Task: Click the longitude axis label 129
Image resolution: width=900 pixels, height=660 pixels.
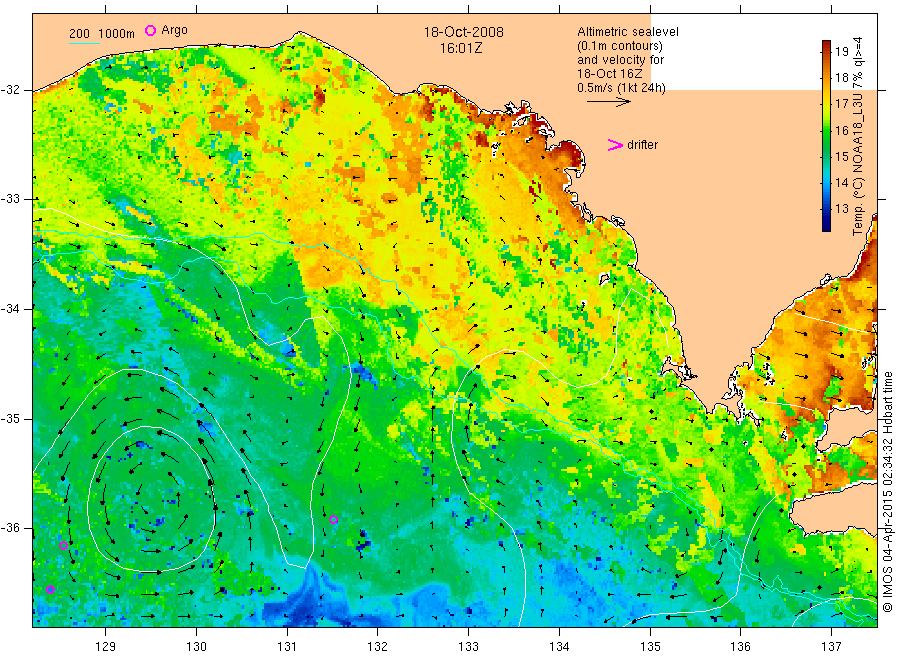Action: [x=106, y=647]
